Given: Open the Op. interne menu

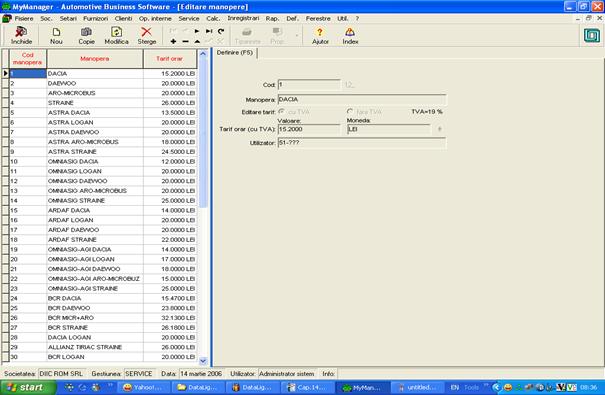Looking at the screenshot, I should [x=155, y=18].
